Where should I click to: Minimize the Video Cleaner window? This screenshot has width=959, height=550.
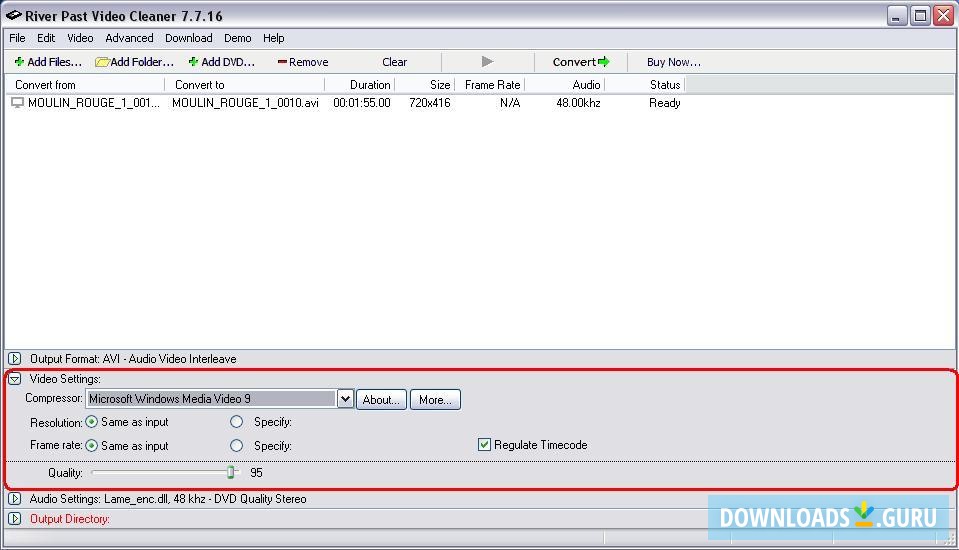pos(897,15)
